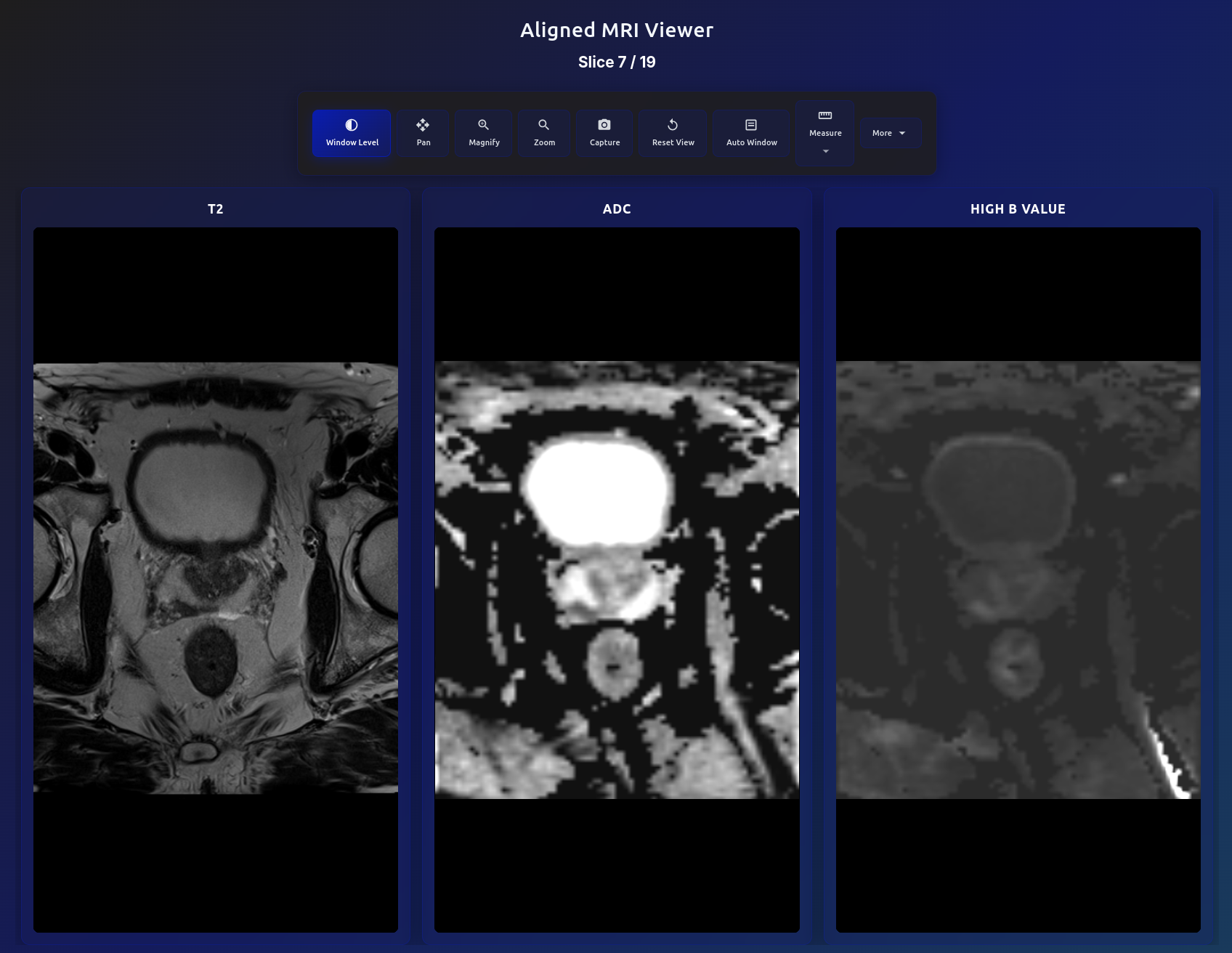Activate the Magnify tool
Viewport: 1232px width, 953px height.
pos(483,133)
